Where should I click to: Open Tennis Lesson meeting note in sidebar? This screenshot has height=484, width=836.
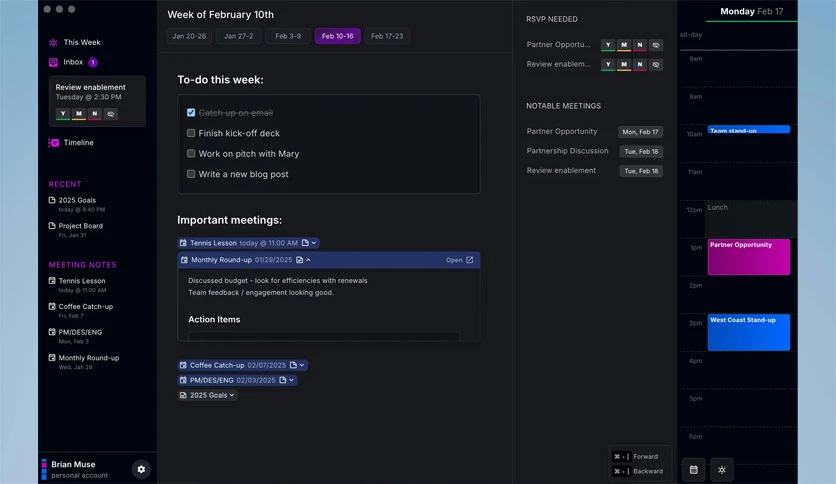point(77,285)
